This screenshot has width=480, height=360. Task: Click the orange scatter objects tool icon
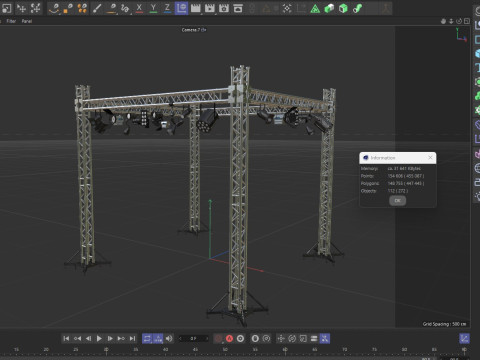(x=82, y=8)
